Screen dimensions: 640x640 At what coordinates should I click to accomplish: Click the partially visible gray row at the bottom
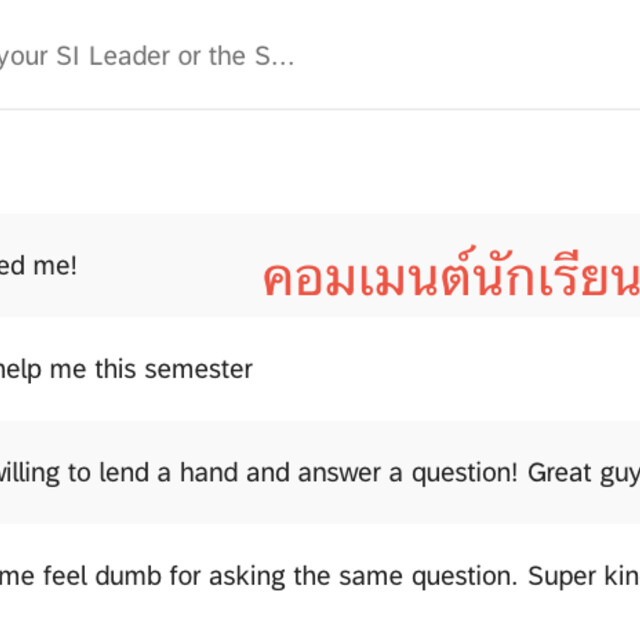point(320,634)
